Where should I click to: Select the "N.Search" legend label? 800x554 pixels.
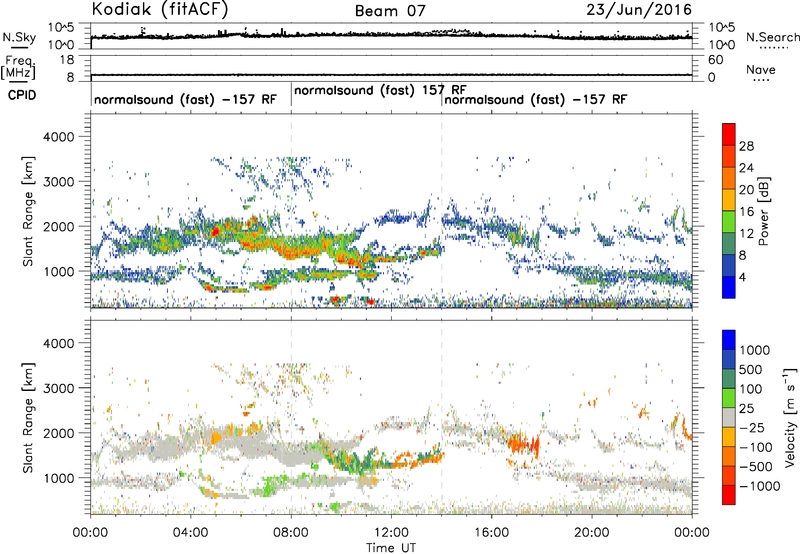[772, 37]
